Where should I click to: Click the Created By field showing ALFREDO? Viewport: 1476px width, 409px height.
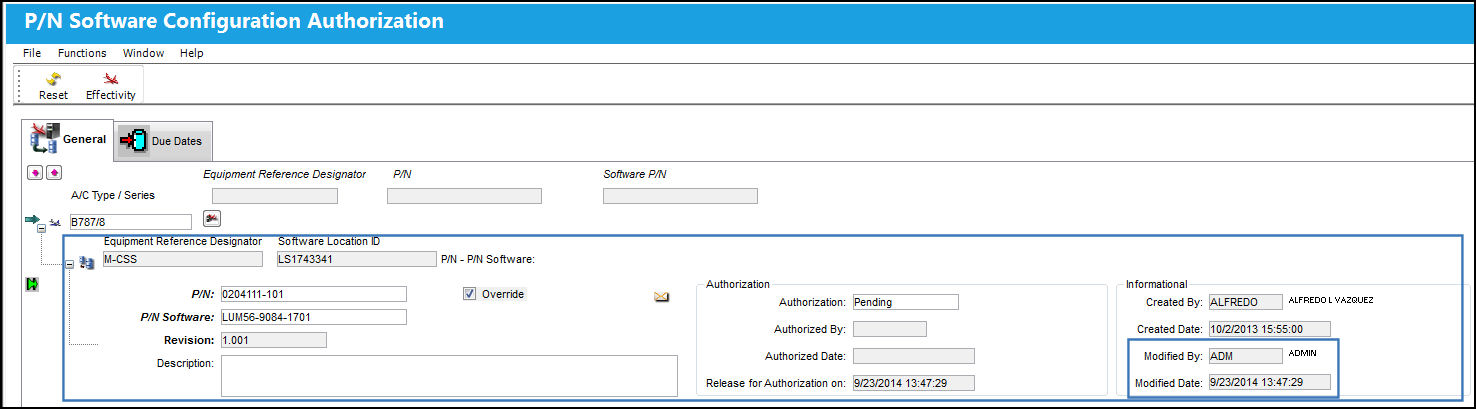pyautogui.click(x=1245, y=302)
